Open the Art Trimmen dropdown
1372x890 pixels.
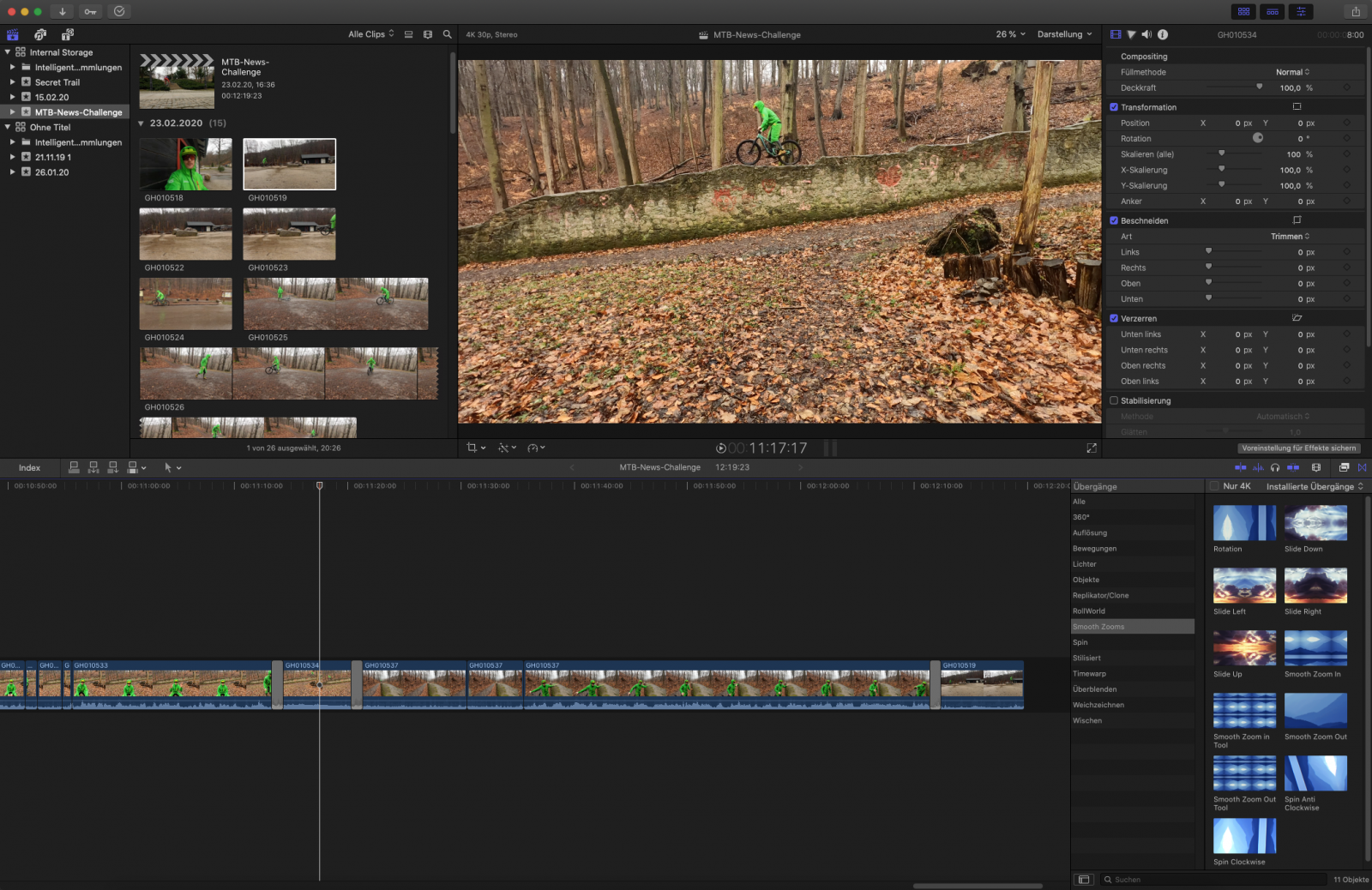(x=1290, y=237)
